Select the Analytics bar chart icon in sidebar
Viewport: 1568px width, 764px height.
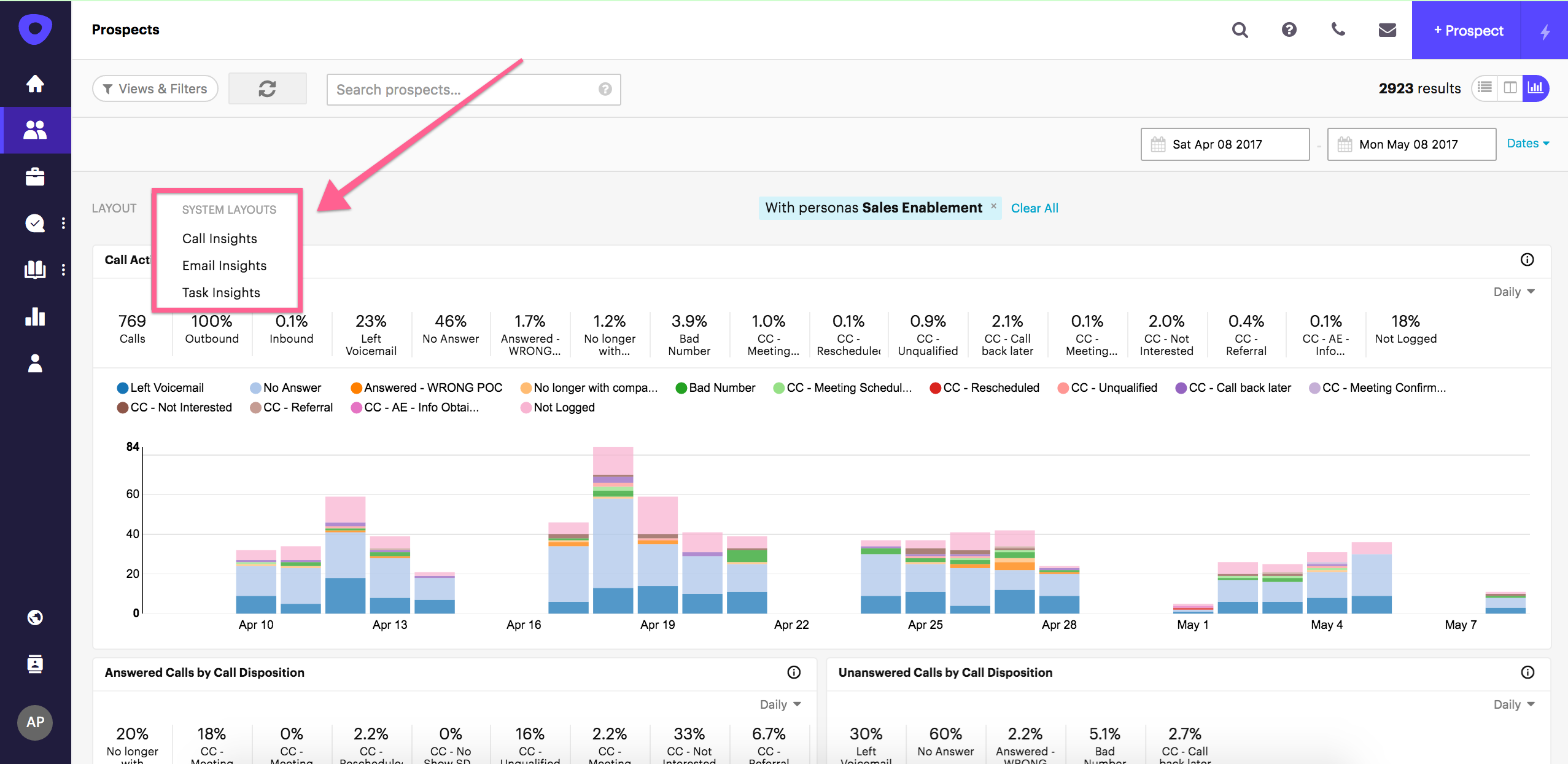tap(35, 317)
